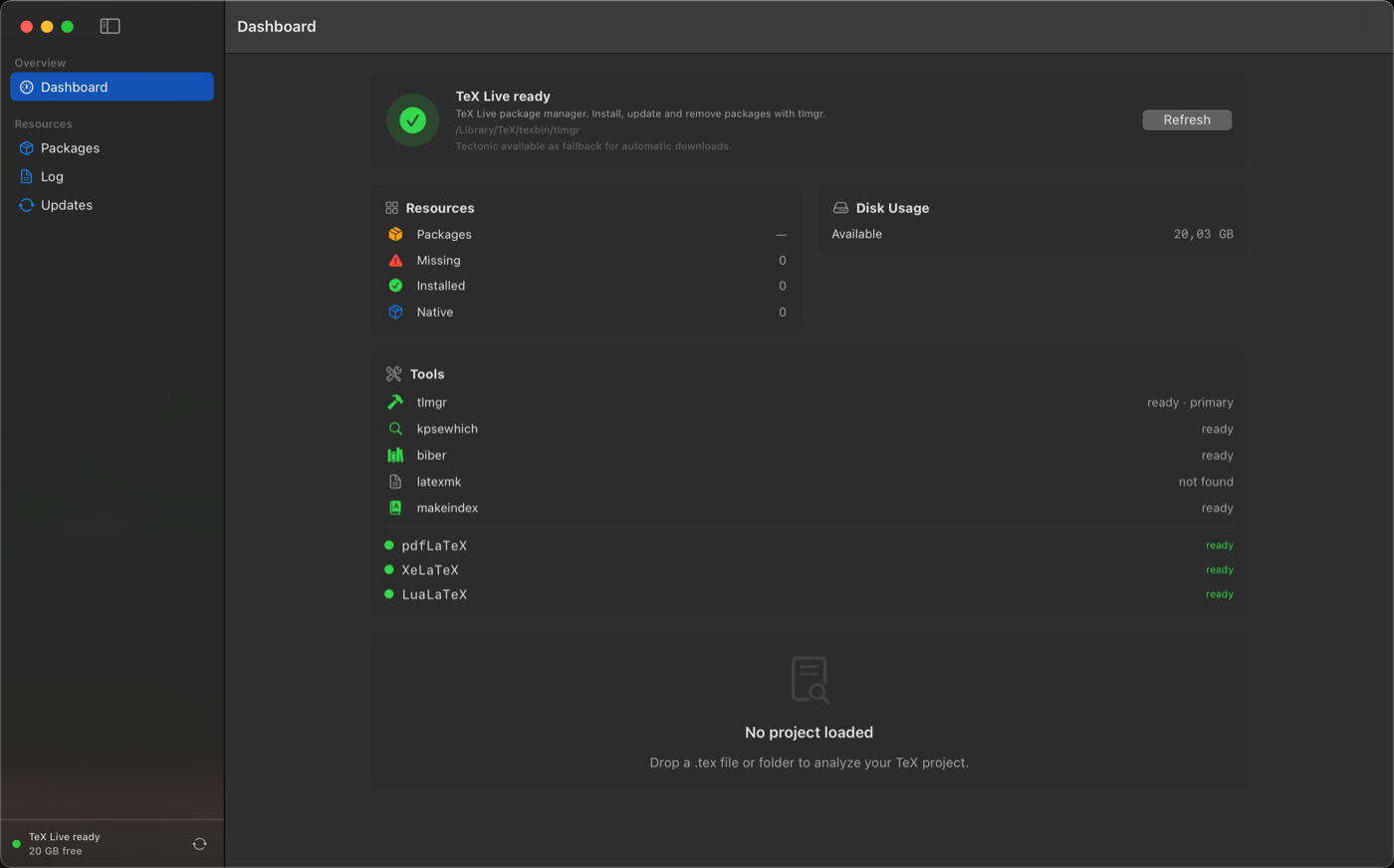Open the Log sidebar section
The image size is (1394, 868).
click(112, 176)
